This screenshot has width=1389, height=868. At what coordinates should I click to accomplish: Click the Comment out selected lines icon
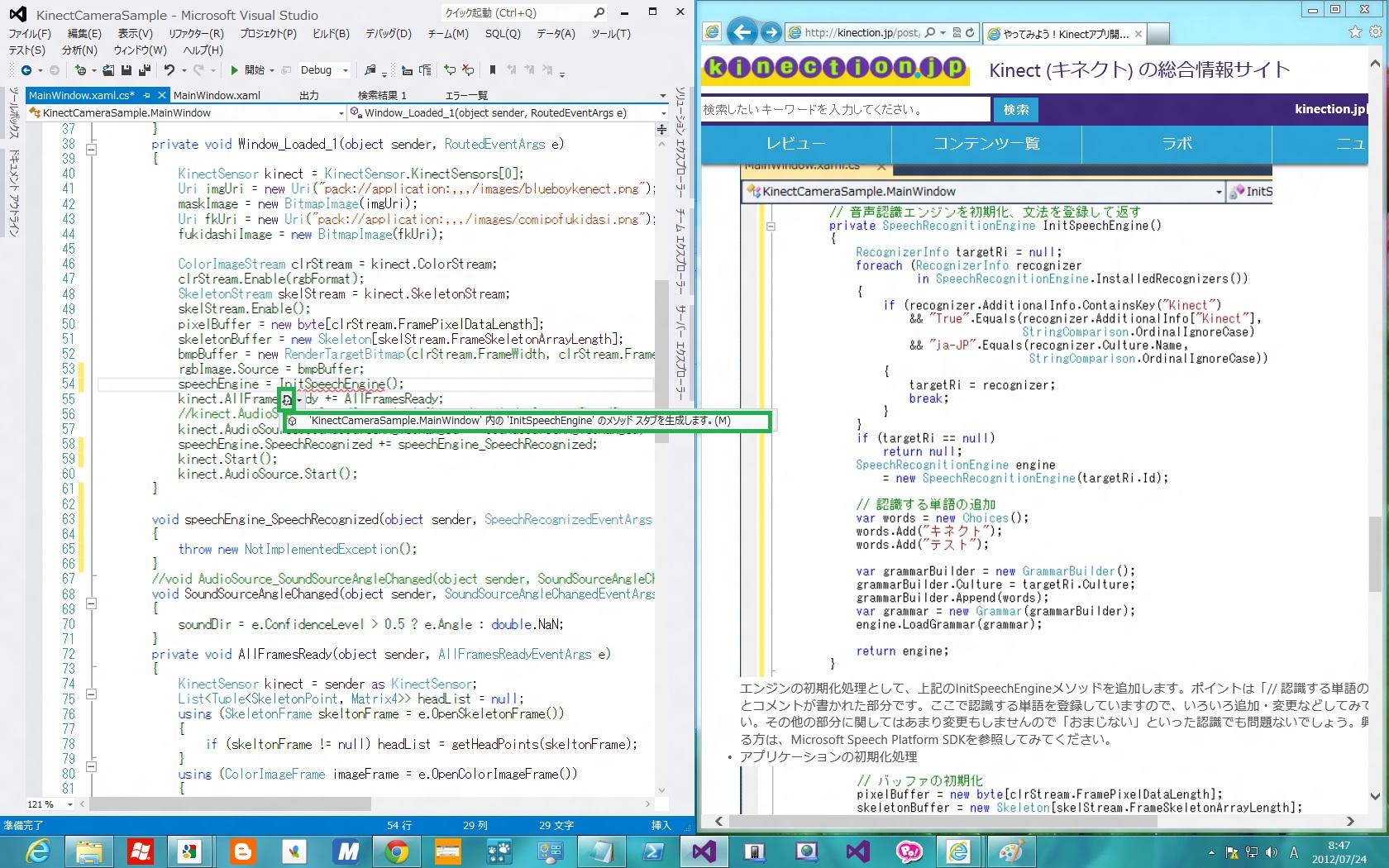[x=450, y=70]
